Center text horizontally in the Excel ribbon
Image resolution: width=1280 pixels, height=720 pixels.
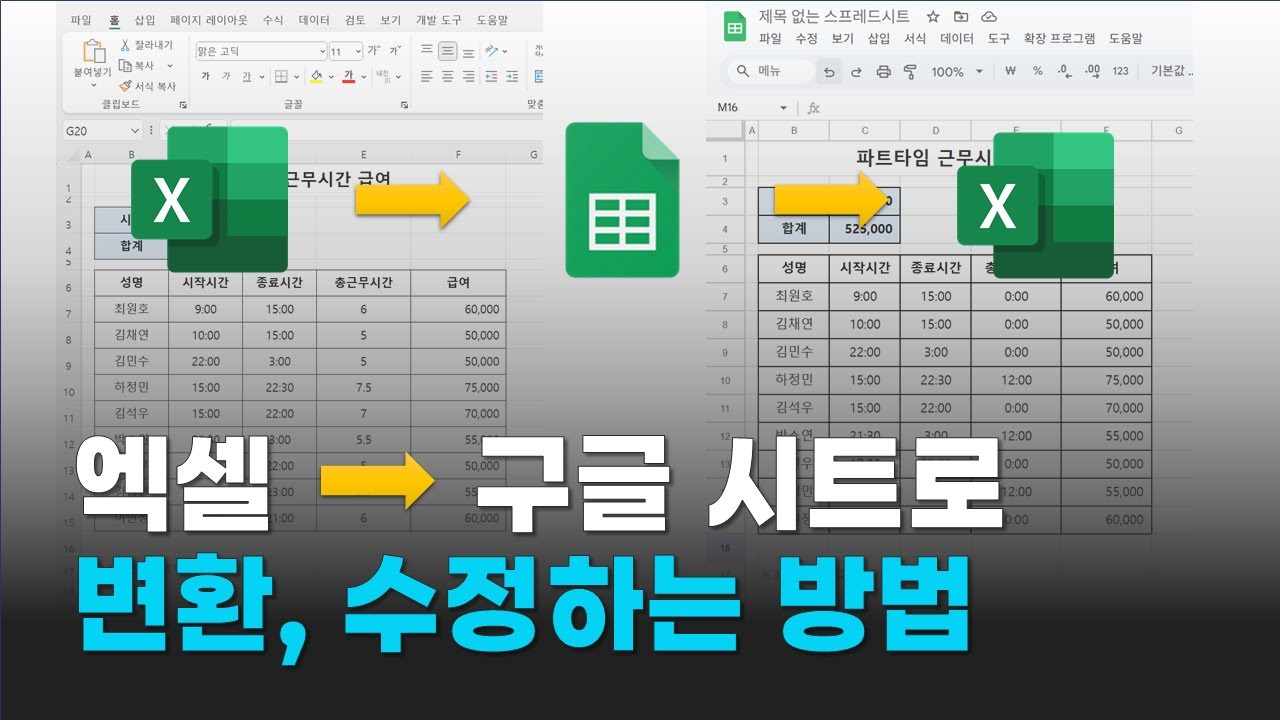[447, 76]
